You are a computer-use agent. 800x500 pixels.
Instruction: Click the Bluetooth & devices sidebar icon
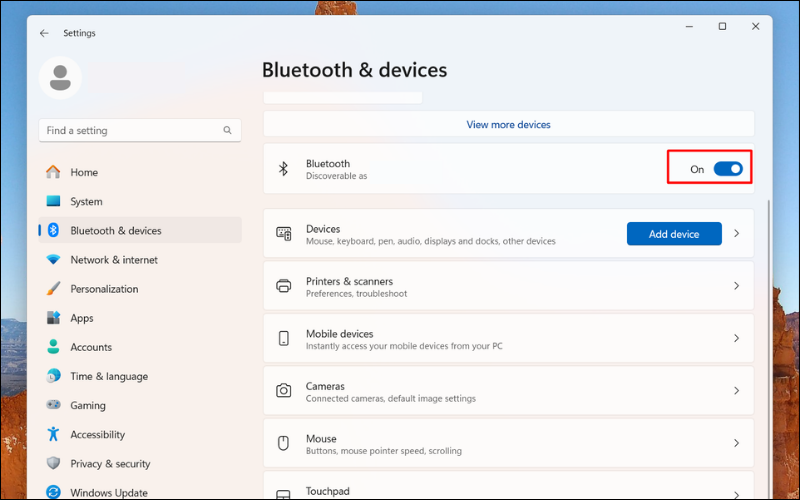point(53,230)
